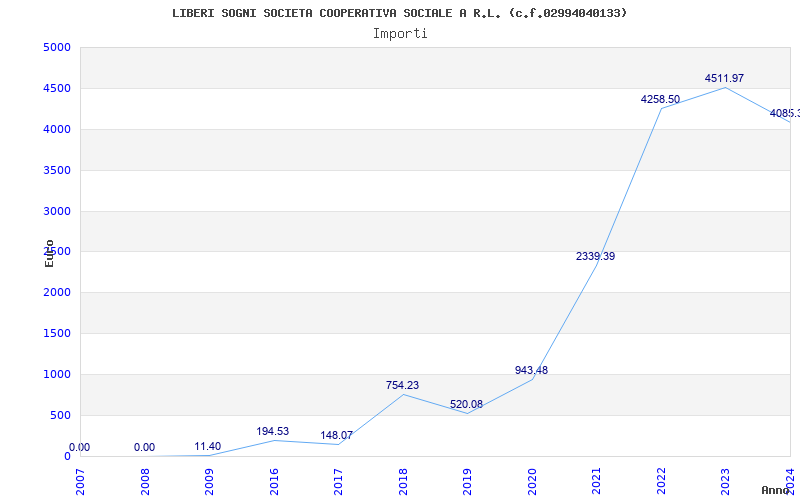Click the 0.00 label above 2007
Screen dimensions: 800x500
(x=79, y=447)
